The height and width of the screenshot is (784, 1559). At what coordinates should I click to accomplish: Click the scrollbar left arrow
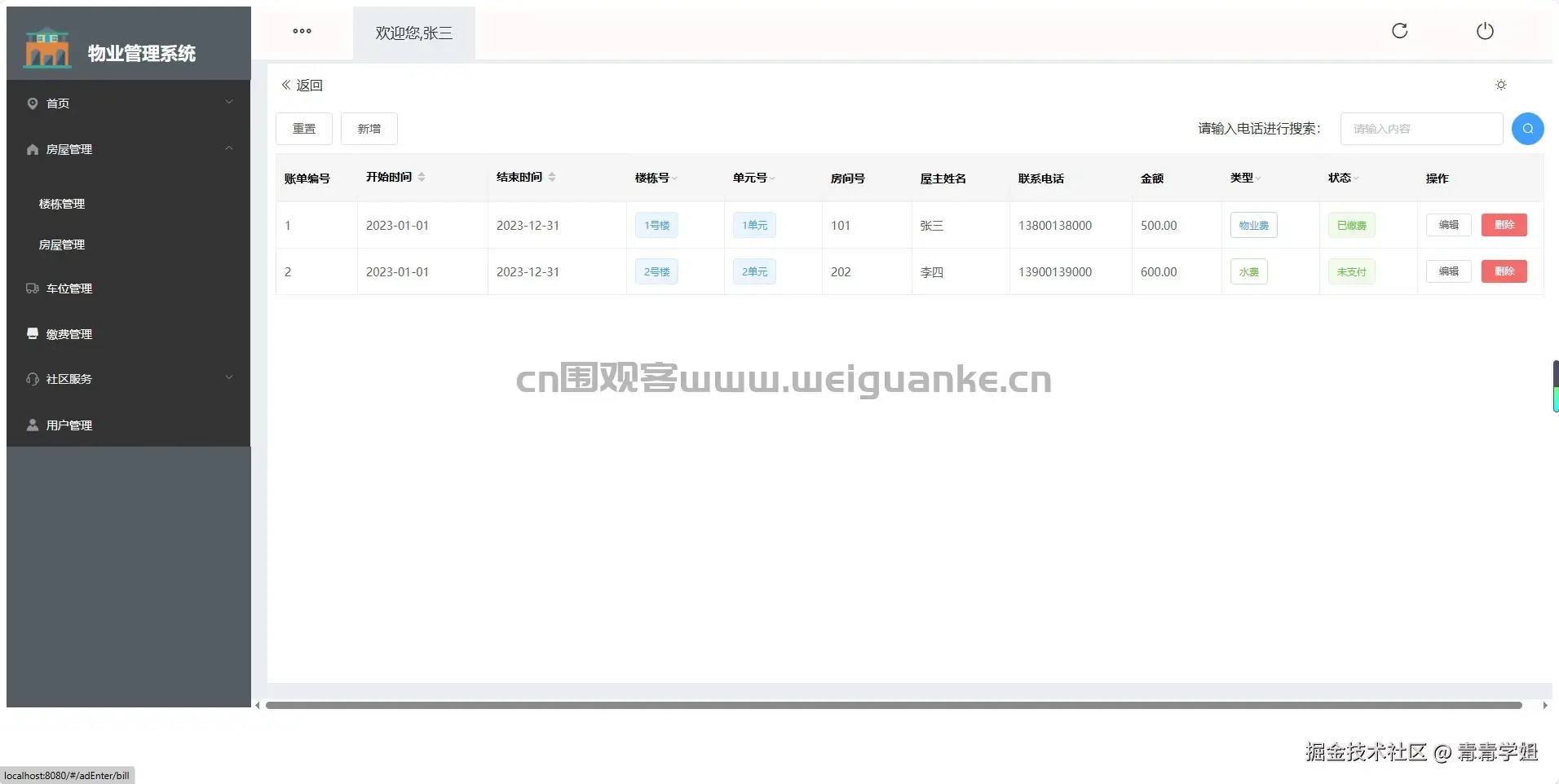coord(258,706)
